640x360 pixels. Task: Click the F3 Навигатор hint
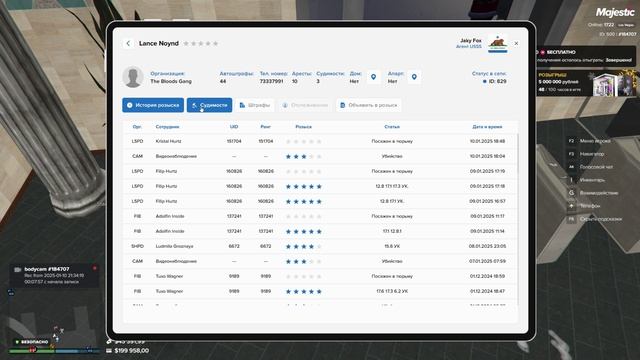[587, 154]
